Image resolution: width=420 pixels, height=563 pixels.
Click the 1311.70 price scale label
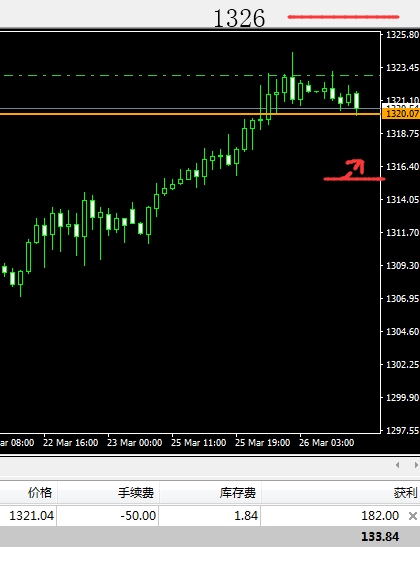point(402,233)
